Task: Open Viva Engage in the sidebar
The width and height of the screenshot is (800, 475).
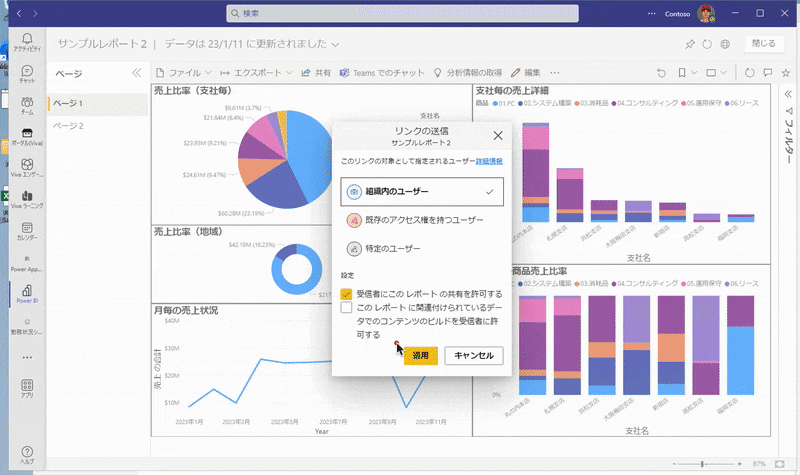Action: pyautogui.click(x=27, y=168)
